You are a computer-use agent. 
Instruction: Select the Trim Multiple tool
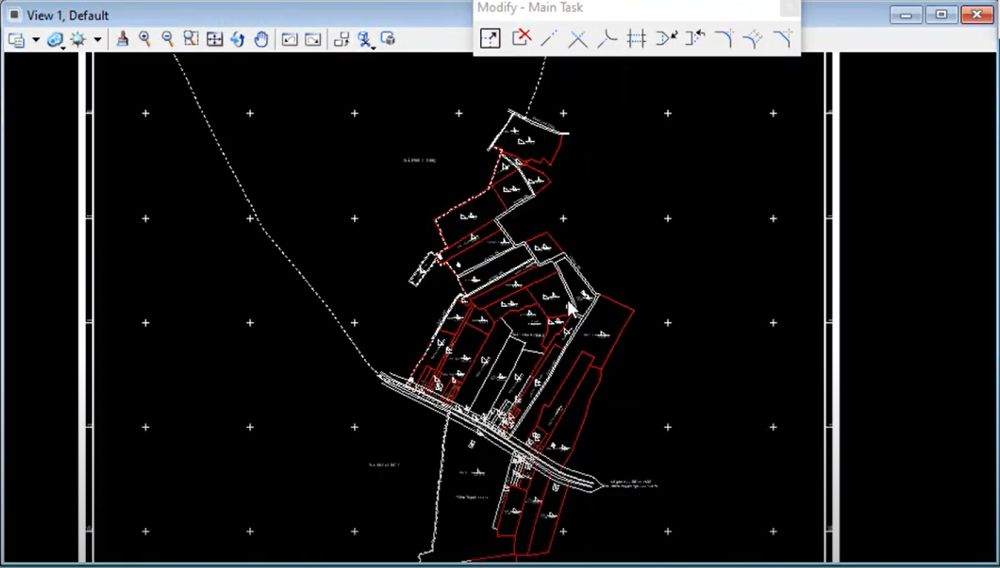pos(636,38)
